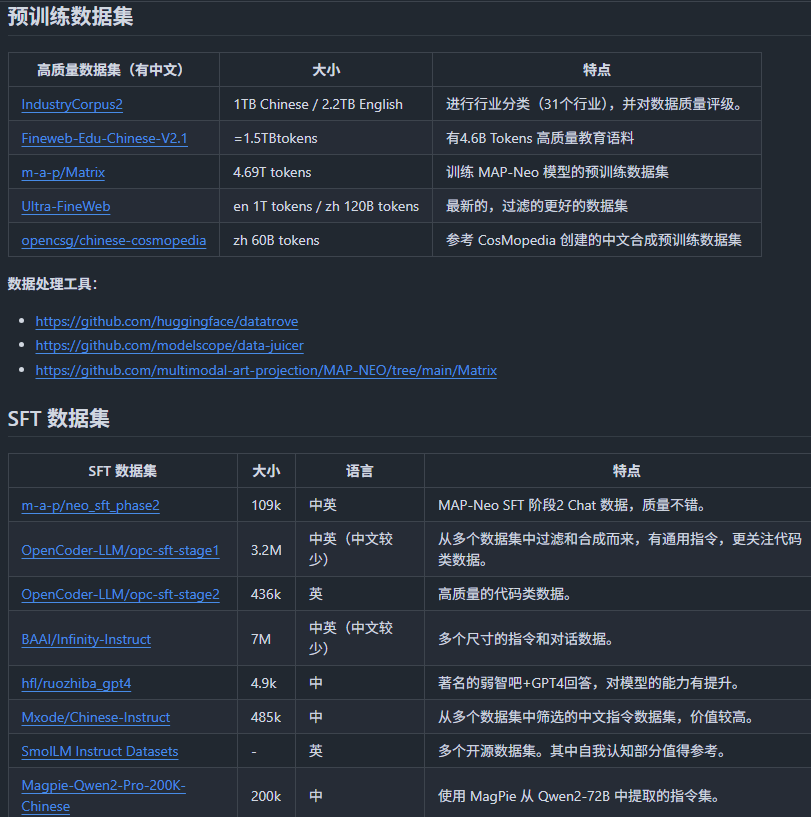Open the huggingface/datatrove GitHub link
Screen dimensions: 811x817
pos(167,321)
